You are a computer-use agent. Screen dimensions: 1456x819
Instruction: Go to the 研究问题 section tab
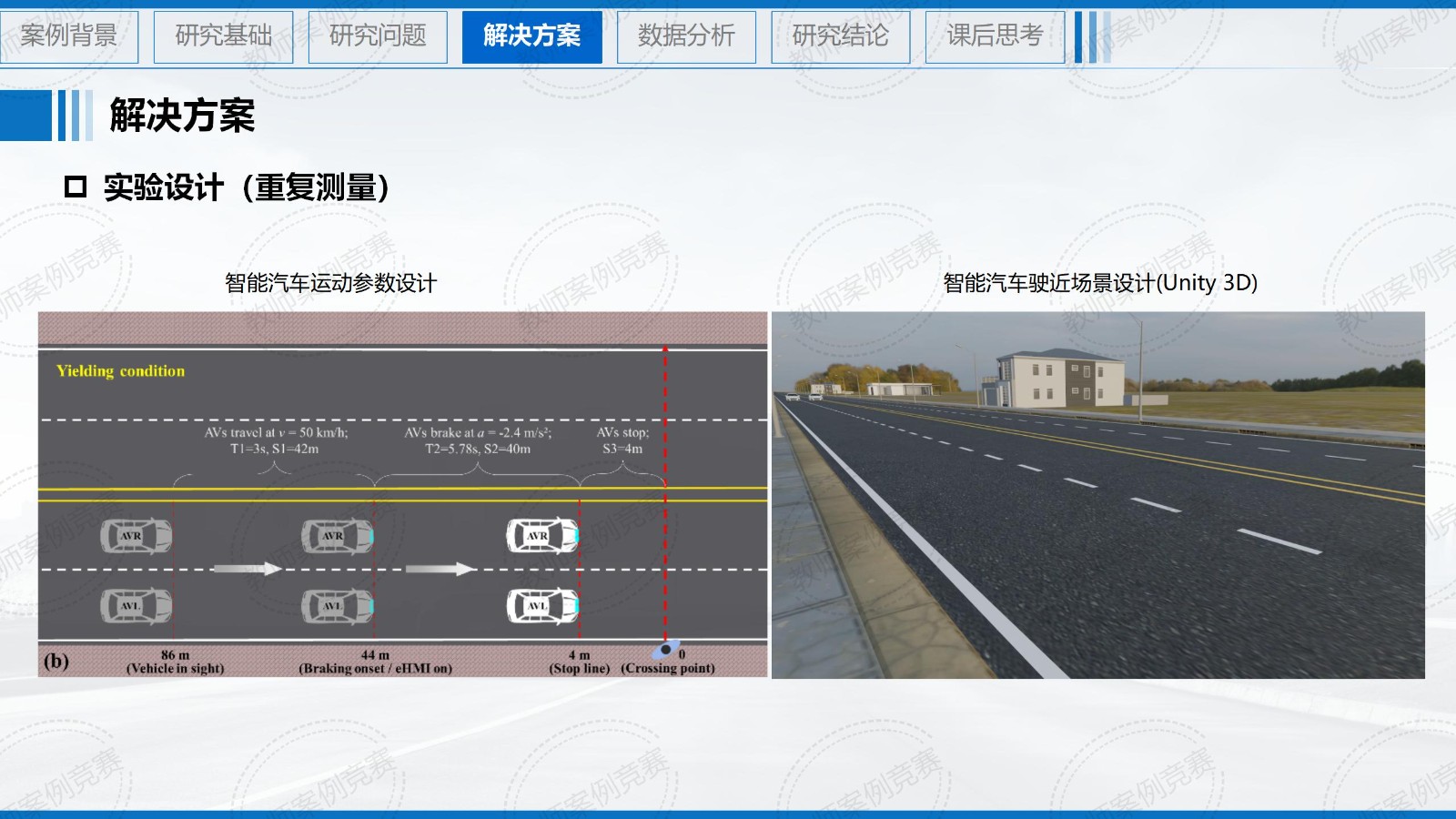click(x=378, y=36)
